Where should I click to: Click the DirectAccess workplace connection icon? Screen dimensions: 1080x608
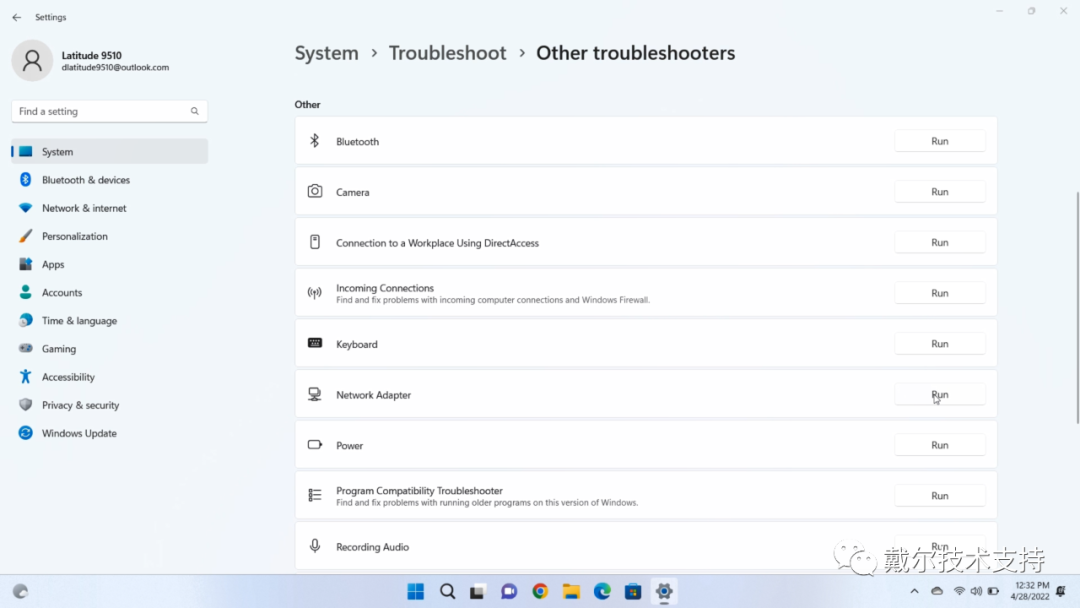tap(315, 242)
